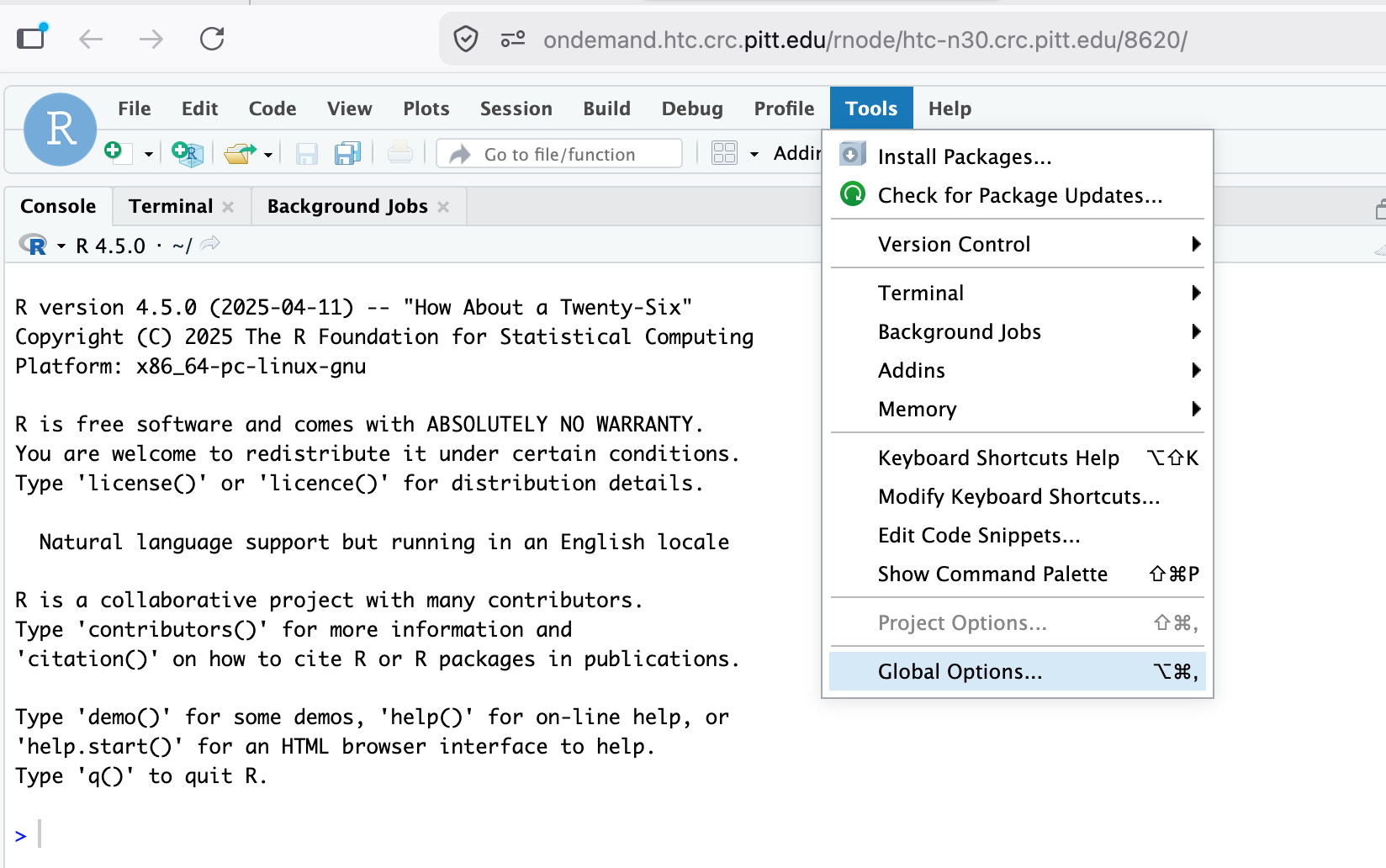This screenshot has height=868, width=1386.
Task: Switch to the Terminal tab
Action: coord(171,206)
